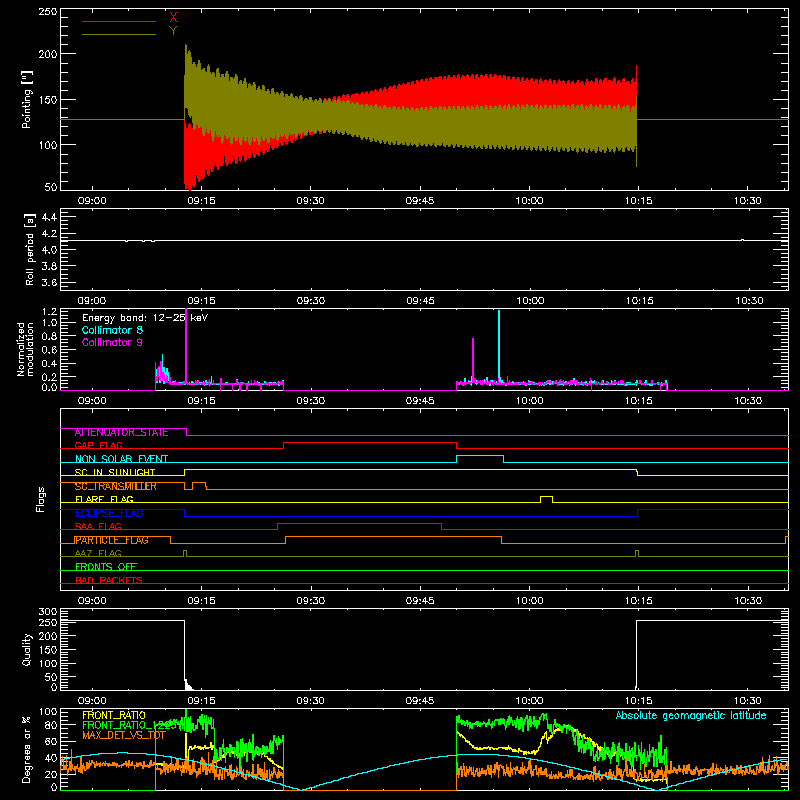
Task: Click the Normalized modulation axis title
Action: (25, 349)
